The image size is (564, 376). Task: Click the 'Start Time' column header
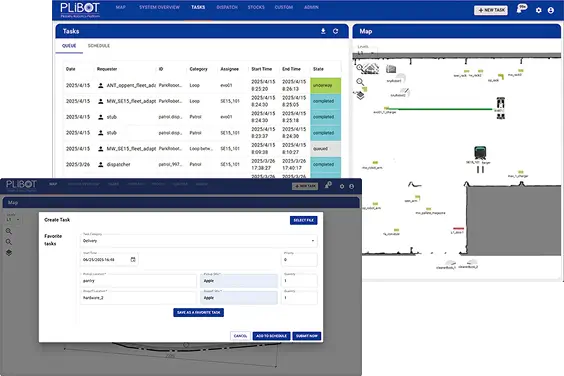point(261,69)
